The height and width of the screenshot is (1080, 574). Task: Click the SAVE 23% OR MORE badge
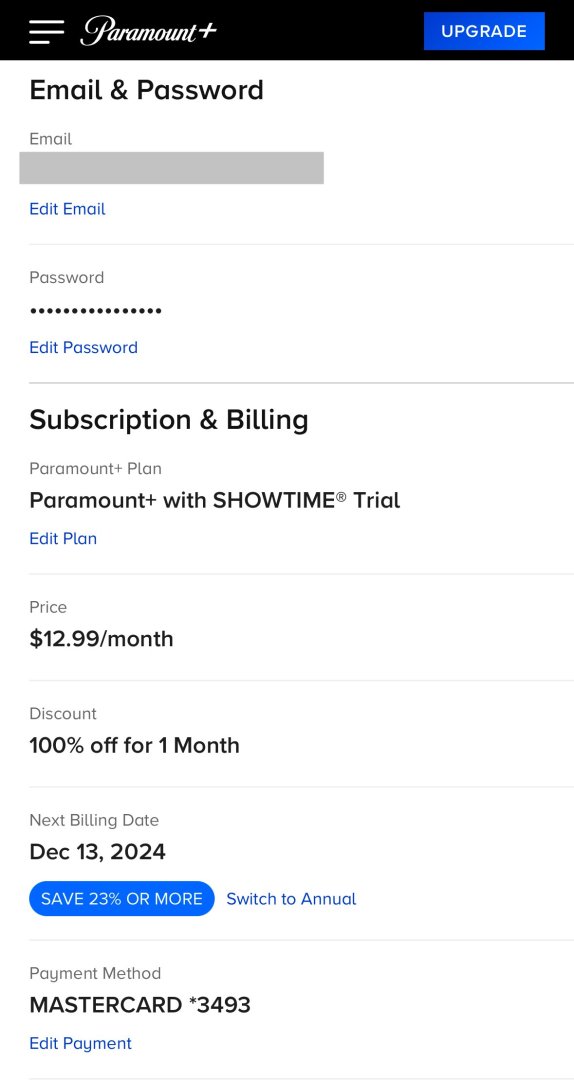[122, 899]
